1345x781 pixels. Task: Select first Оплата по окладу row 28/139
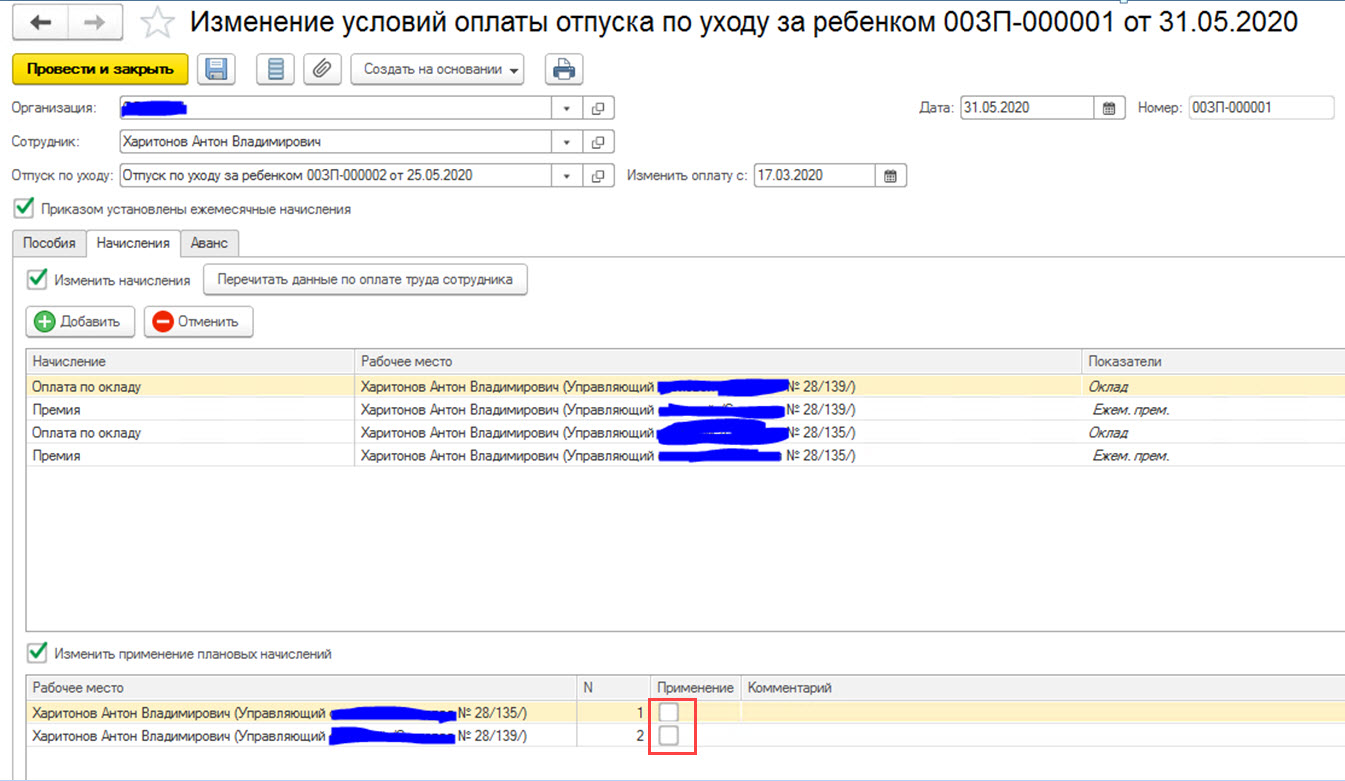point(685,386)
